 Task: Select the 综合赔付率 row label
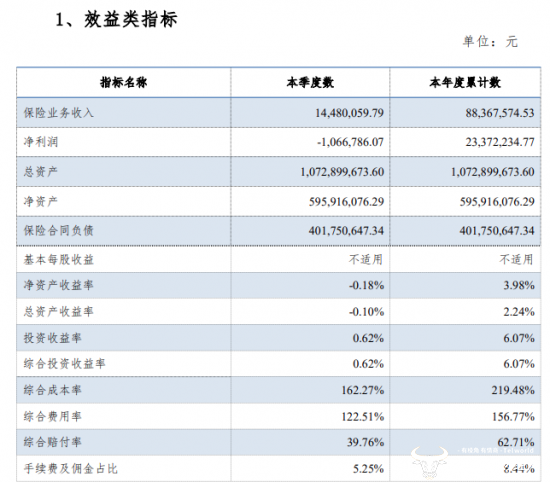tap(53, 442)
